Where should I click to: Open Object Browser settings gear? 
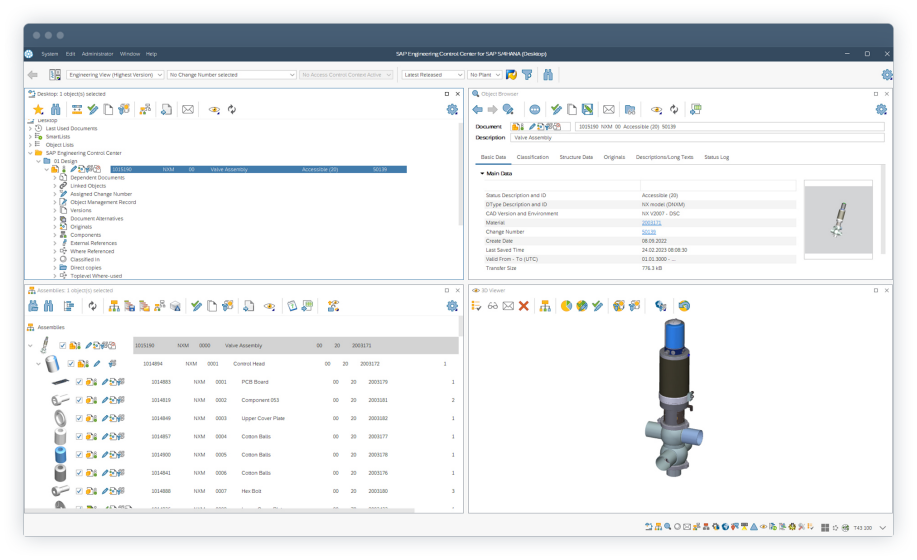click(x=881, y=109)
